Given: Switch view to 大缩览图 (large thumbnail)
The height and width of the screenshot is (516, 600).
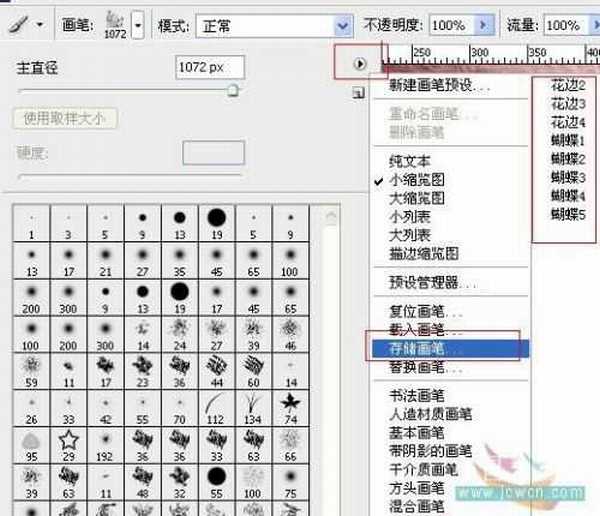Looking at the screenshot, I should 415,198.
